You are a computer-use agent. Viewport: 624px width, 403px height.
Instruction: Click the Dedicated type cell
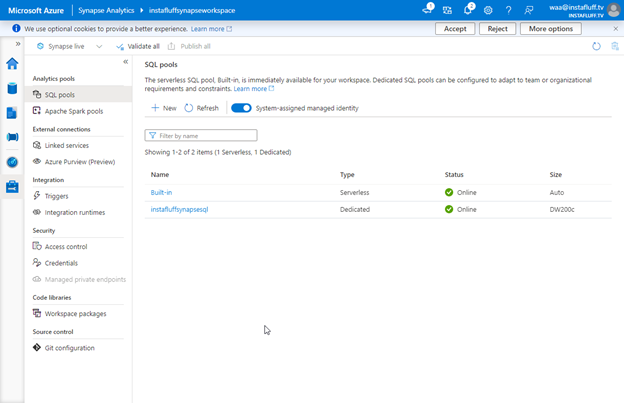click(x=355, y=209)
